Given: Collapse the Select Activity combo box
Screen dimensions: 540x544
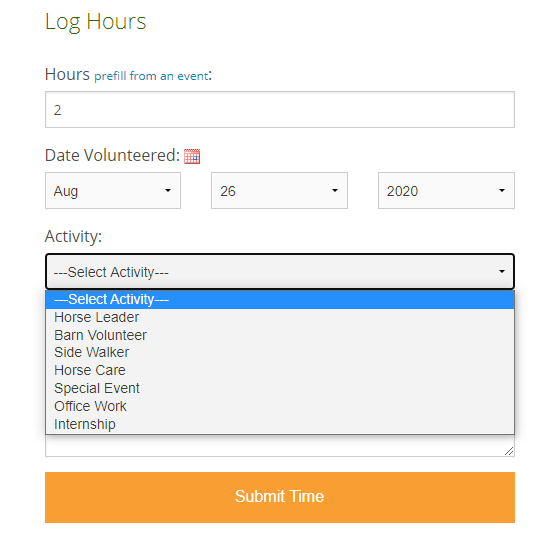Looking at the screenshot, I should (280, 272).
